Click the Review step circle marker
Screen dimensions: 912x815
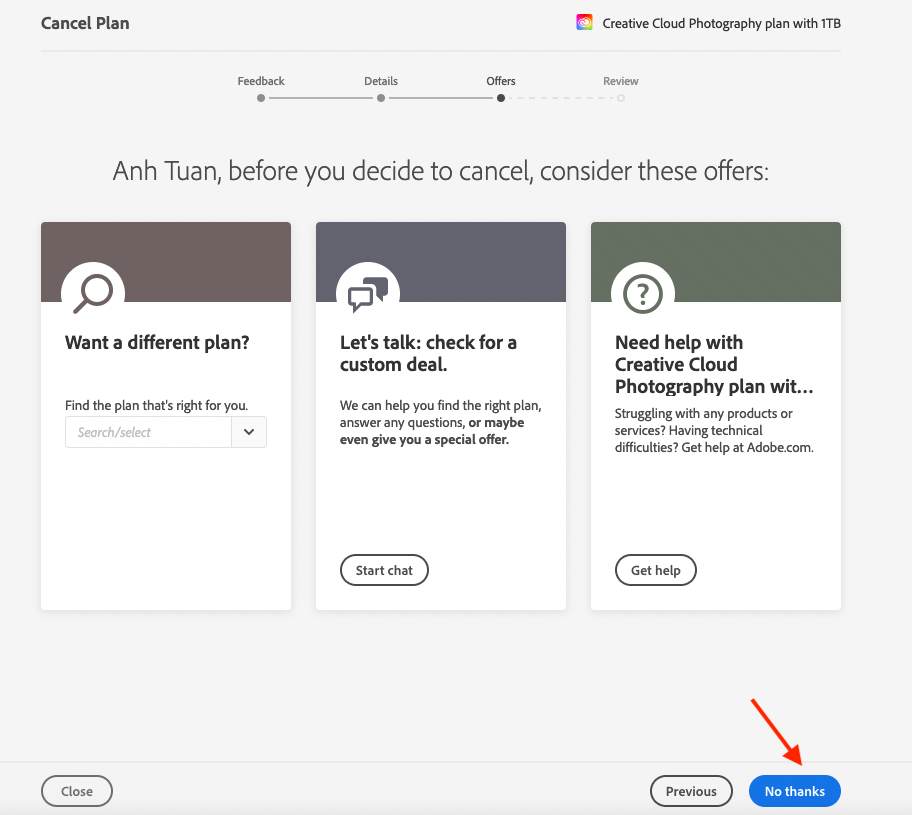click(621, 98)
